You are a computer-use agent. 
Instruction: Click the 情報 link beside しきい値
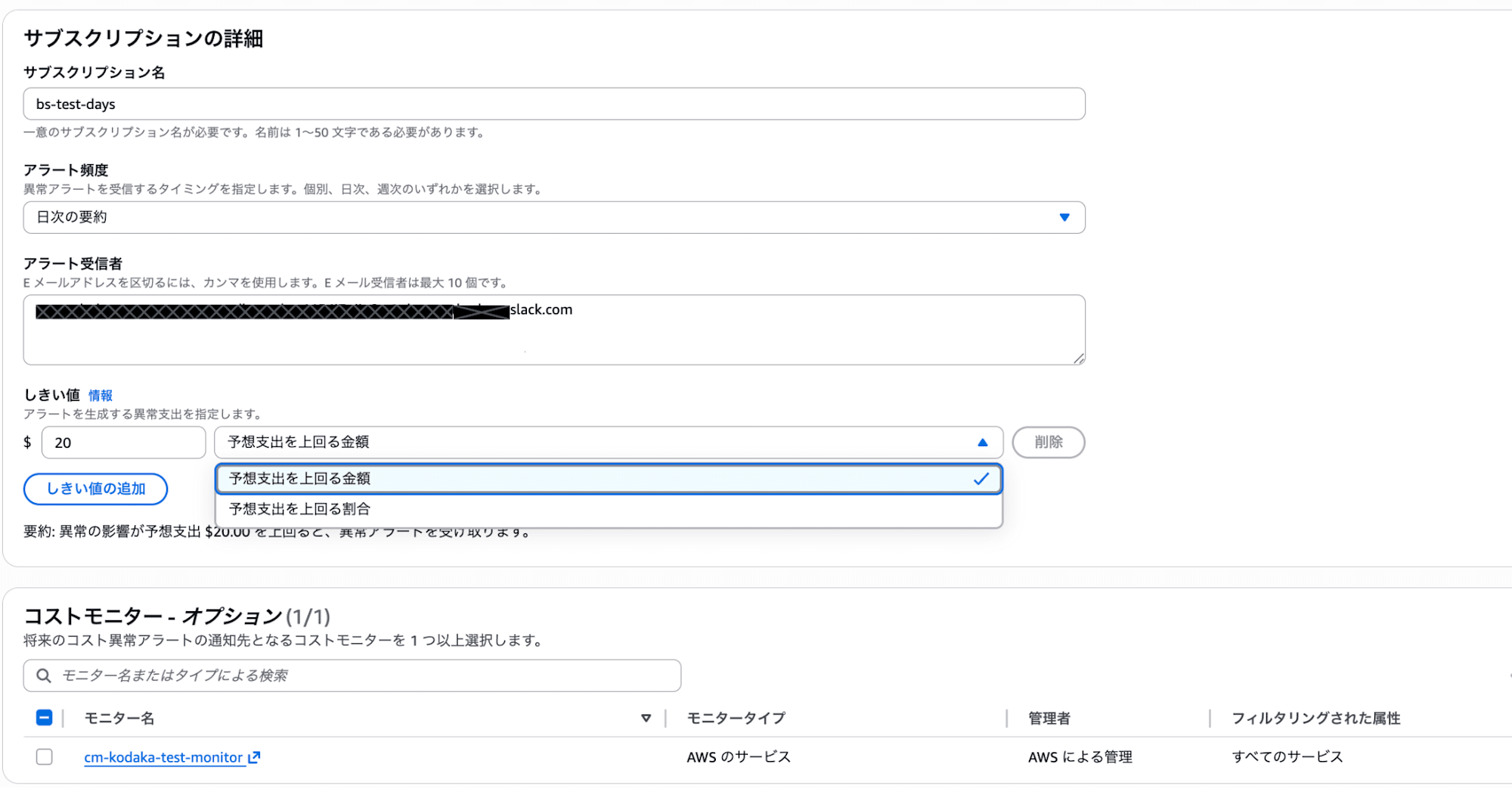(x=101, y=395)
